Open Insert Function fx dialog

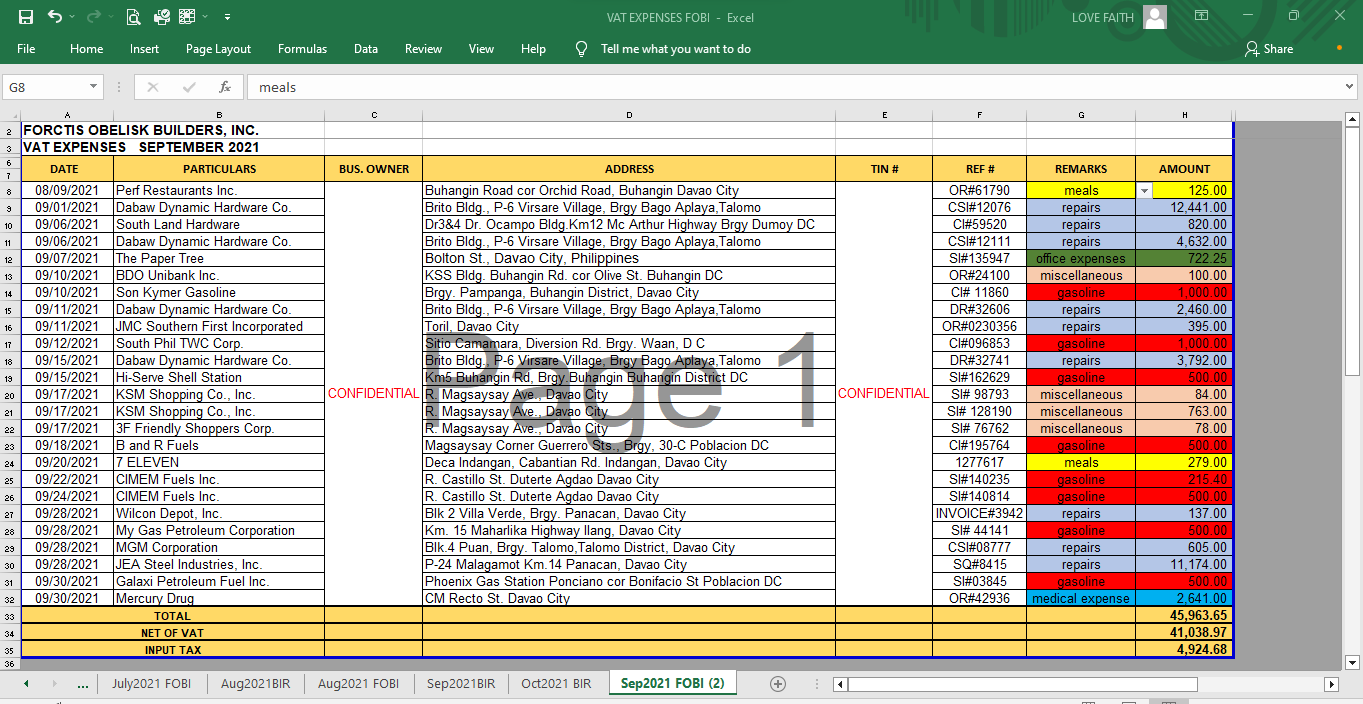pos(225,87)
